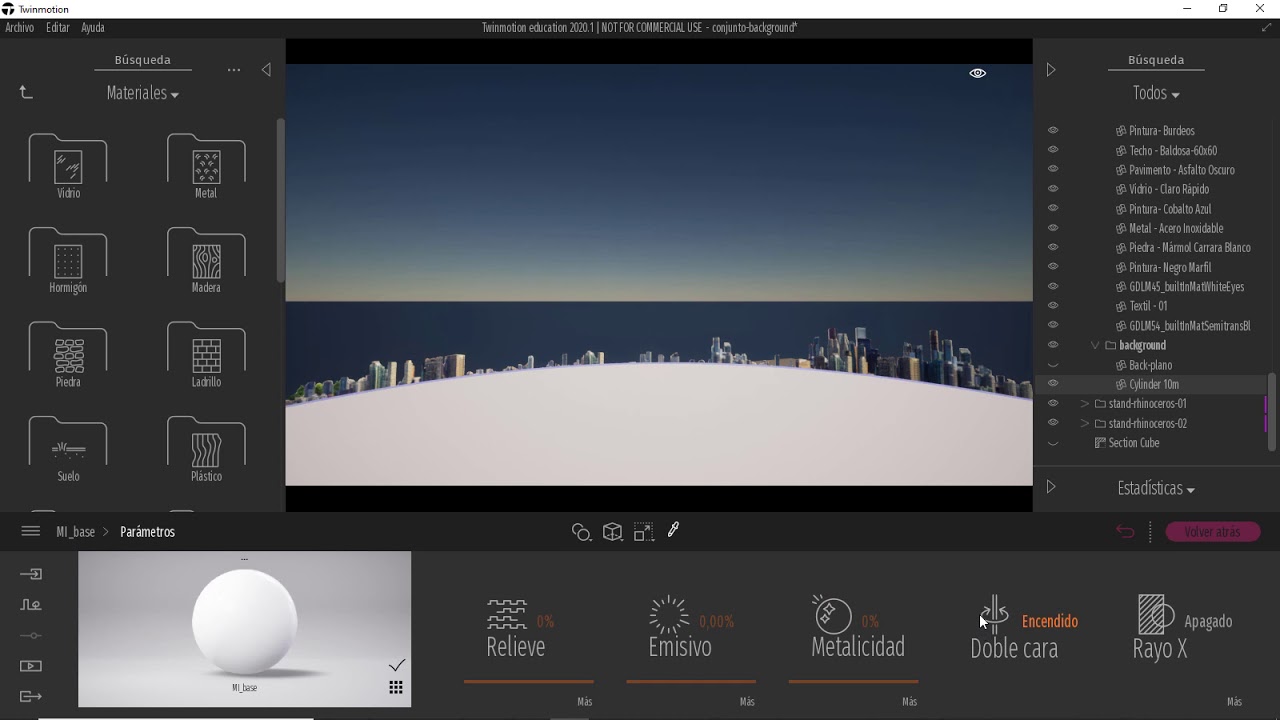The height and width of the screenshot is (720, 1280).
Task: Toggle visibility of Section Cube
Action: pos(1053,443)
